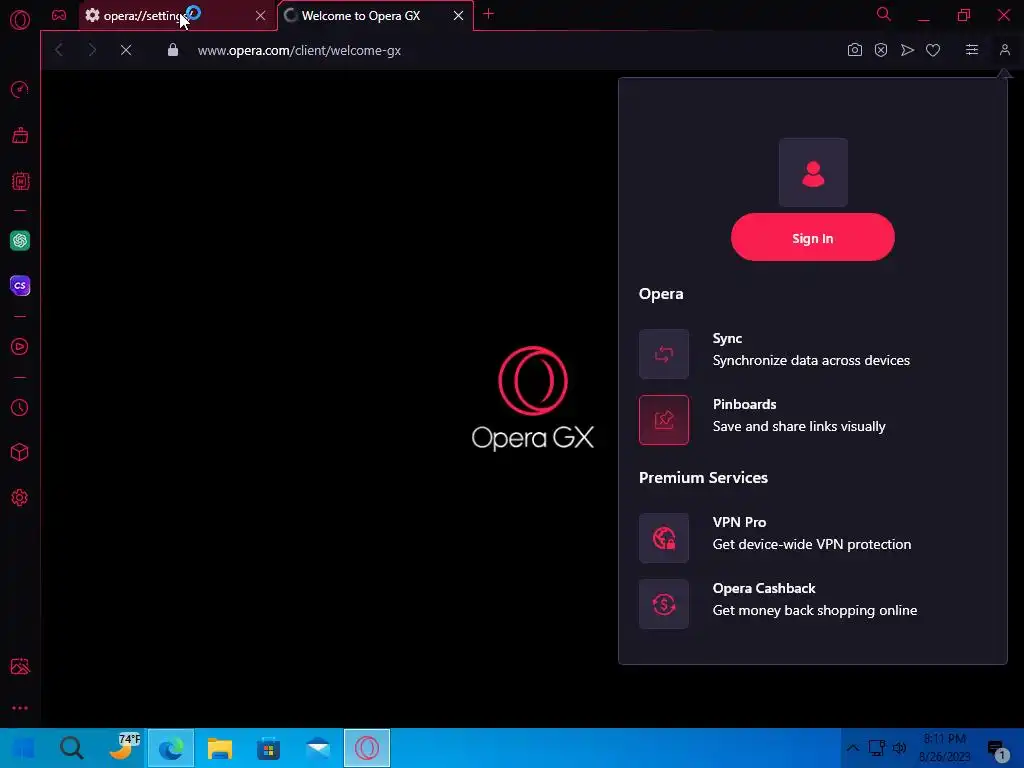1024x768 pixels.
Task: Open Opera Cashback service entry
Action: [x=812, y=603]
